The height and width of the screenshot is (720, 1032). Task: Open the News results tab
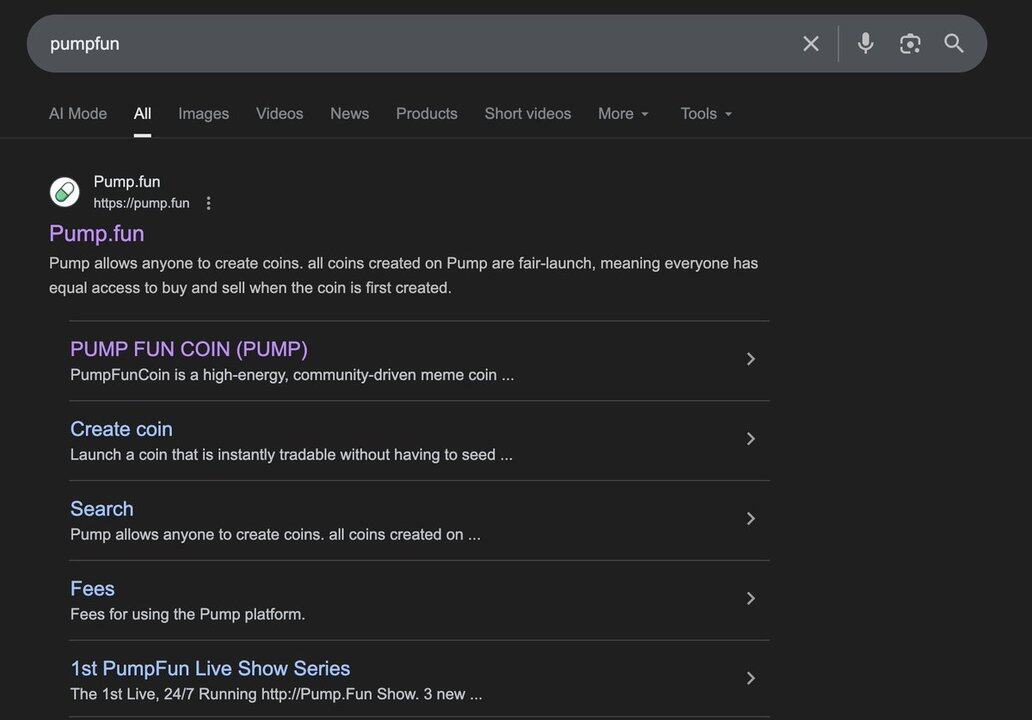pyautogui.click(x=349, y=114)
